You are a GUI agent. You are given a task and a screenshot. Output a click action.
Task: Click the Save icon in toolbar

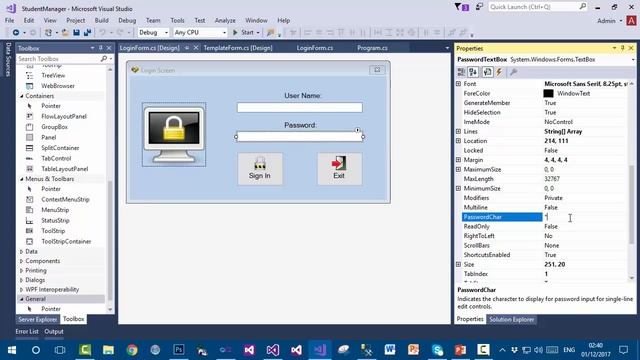76,32
